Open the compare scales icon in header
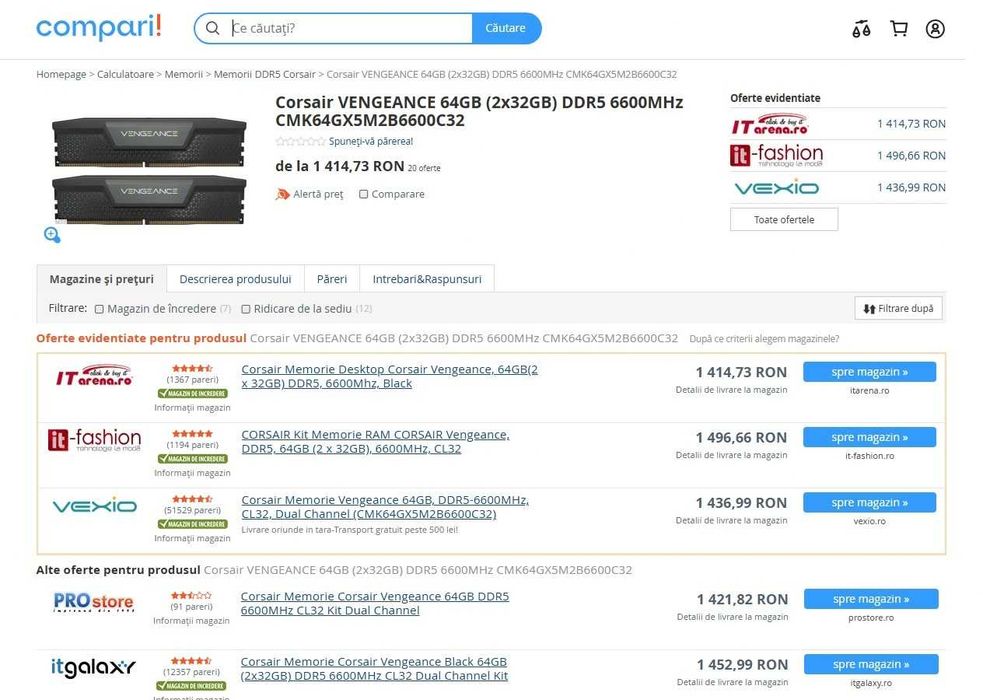Viewport: 983px width, 700px height. point(861,29)
